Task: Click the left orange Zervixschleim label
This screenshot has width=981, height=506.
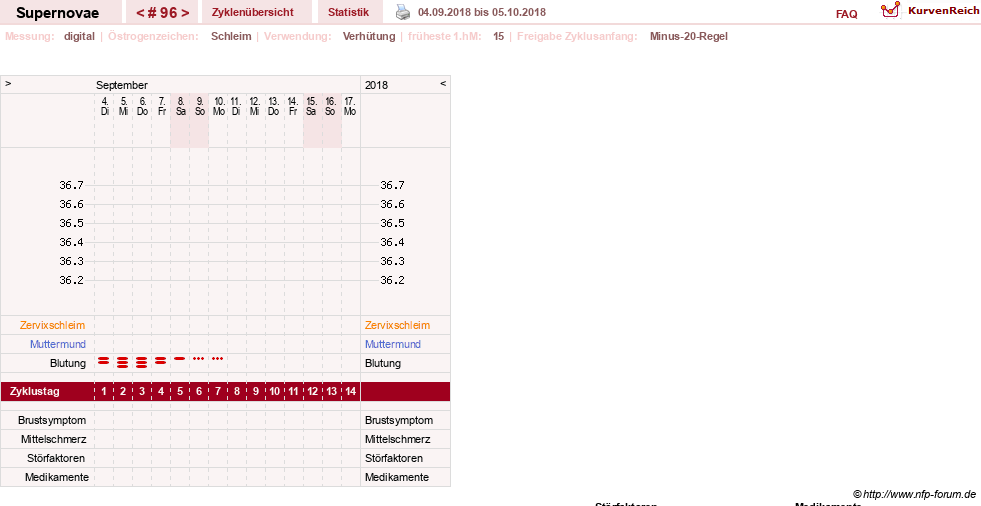Action: pyautogui.click(x=53, y=325)
